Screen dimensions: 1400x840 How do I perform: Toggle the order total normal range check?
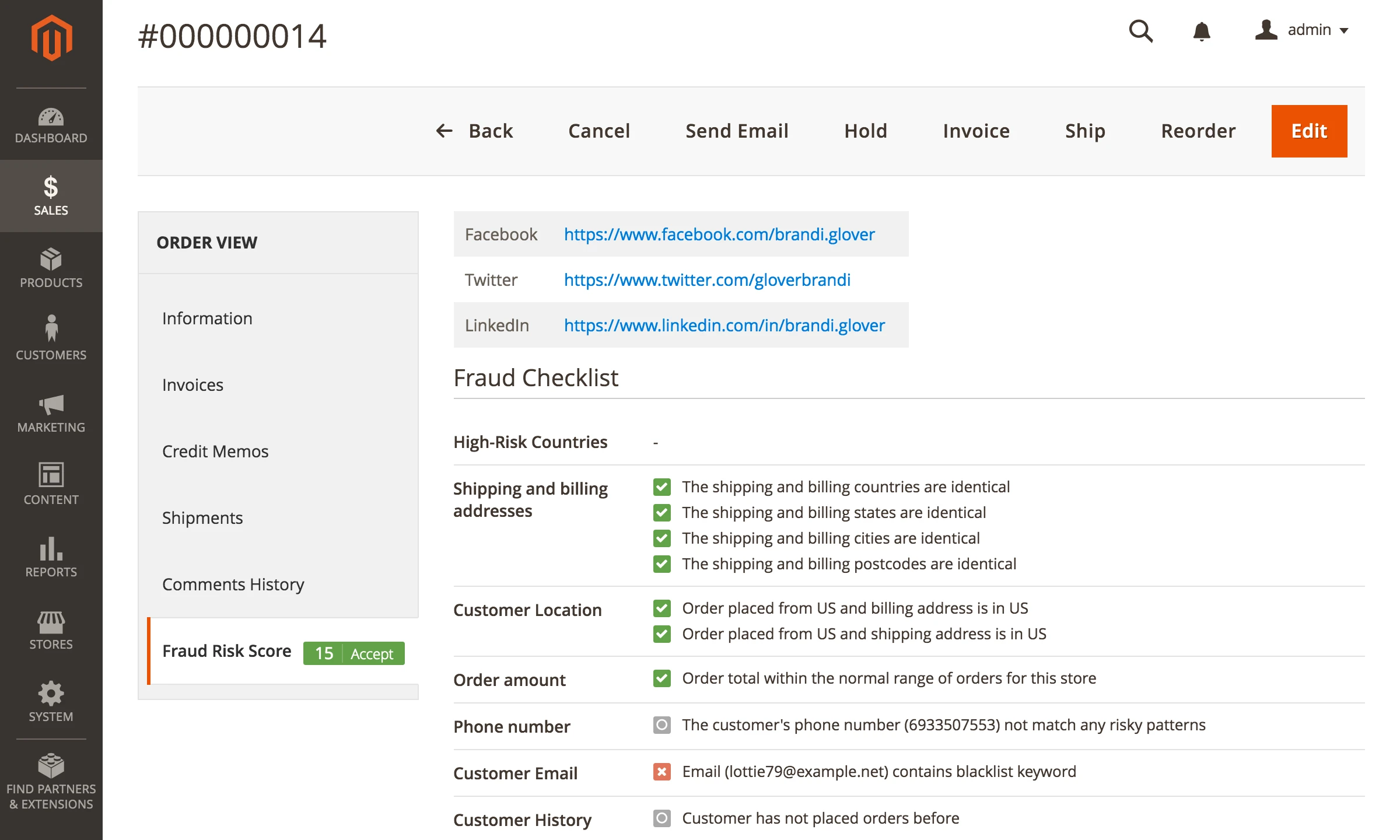(661, 678)
